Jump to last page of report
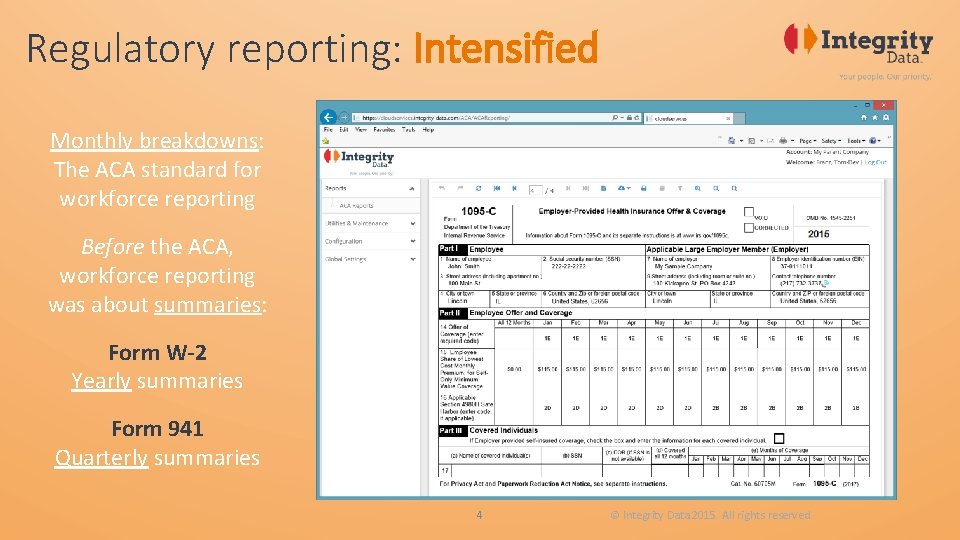Viewport: 960px width, 540px height. pyautogui.click(x=586, y=189)
